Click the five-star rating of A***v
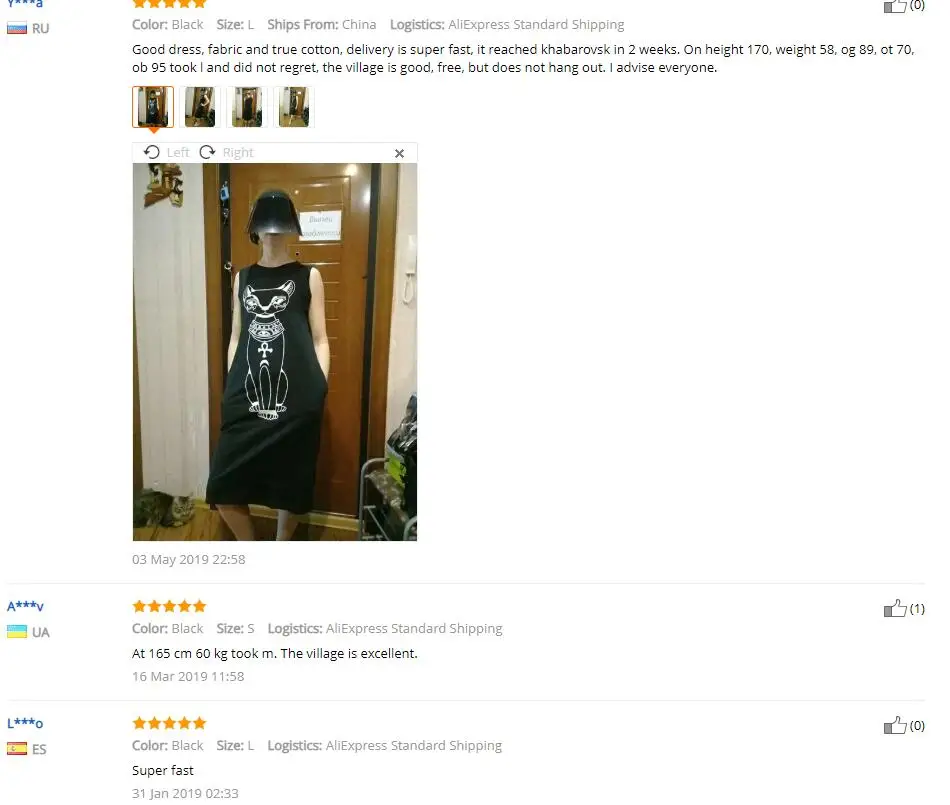The height and width of the screenshot is (805, 950). (x=169, y=606)
